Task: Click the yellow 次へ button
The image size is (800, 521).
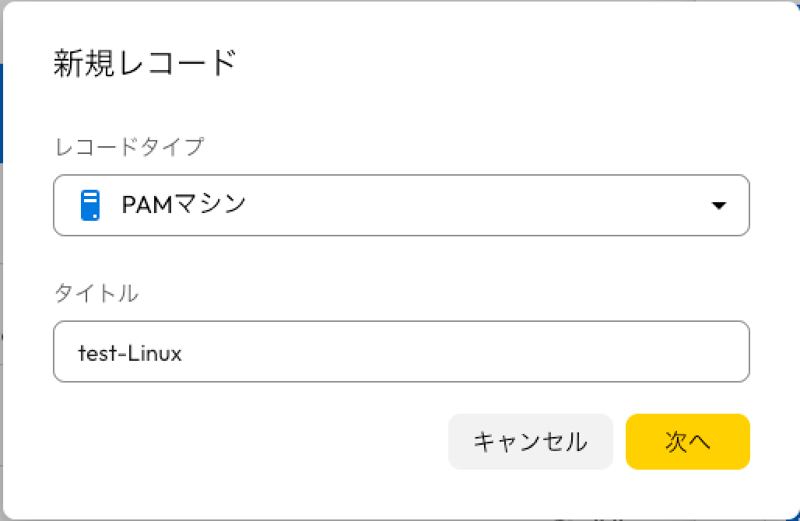Action: (x=687, y=442)
